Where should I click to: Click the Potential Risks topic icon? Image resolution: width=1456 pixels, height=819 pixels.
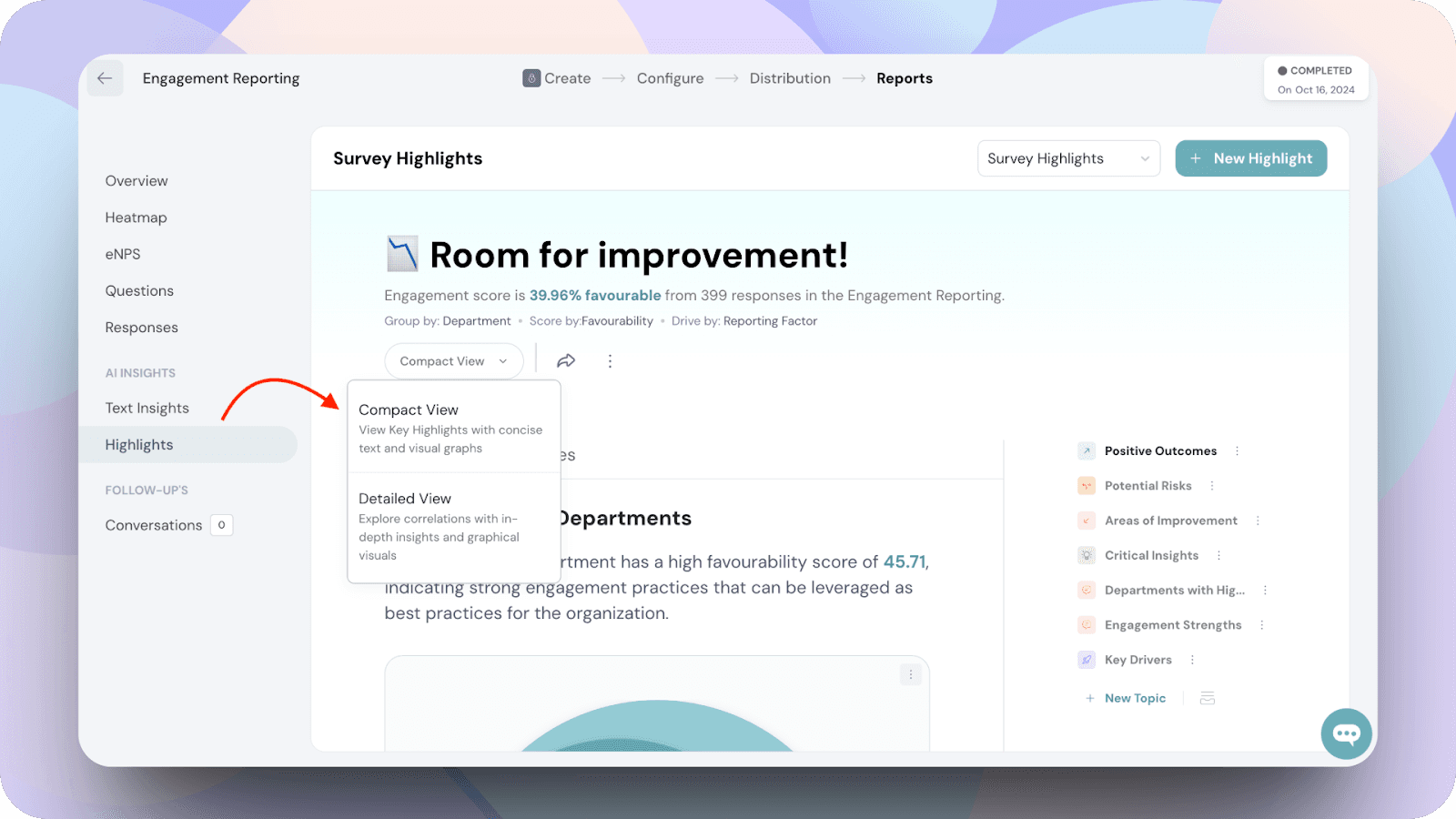click(1087, 486)
